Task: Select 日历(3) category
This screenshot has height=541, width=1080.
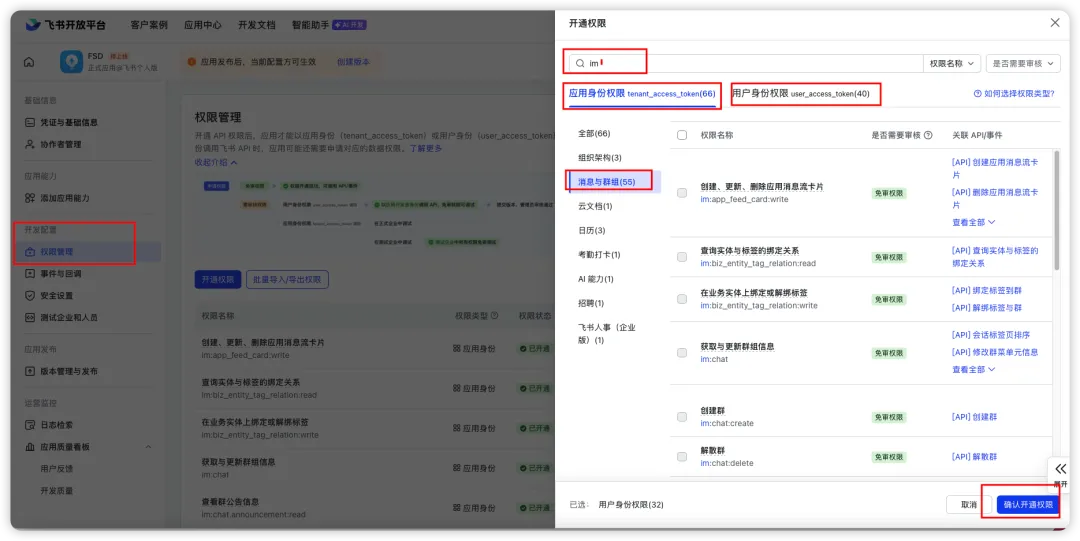Action: click(591, 230)
